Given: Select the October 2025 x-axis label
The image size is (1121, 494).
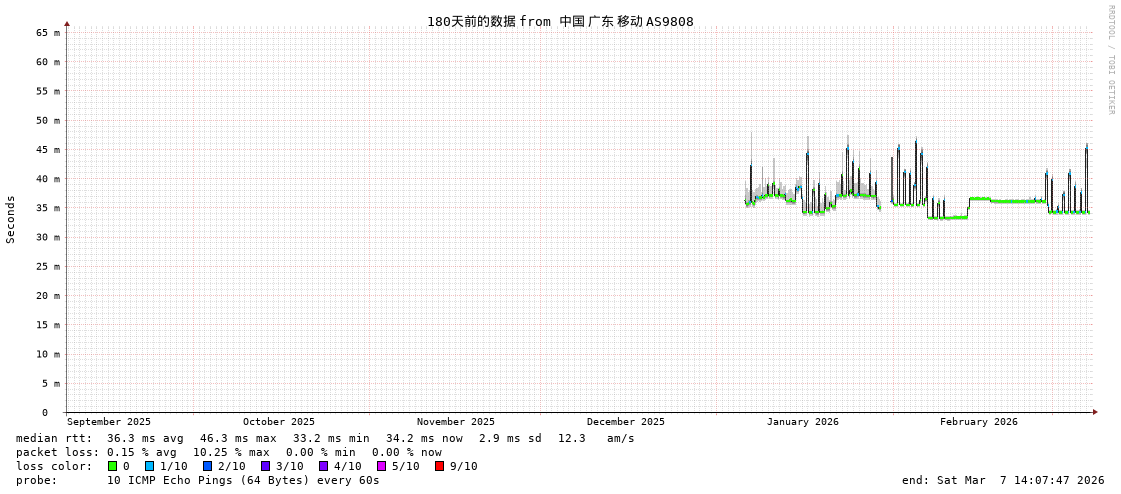Looking at the screenshot, I should click(x=278, y=422).
